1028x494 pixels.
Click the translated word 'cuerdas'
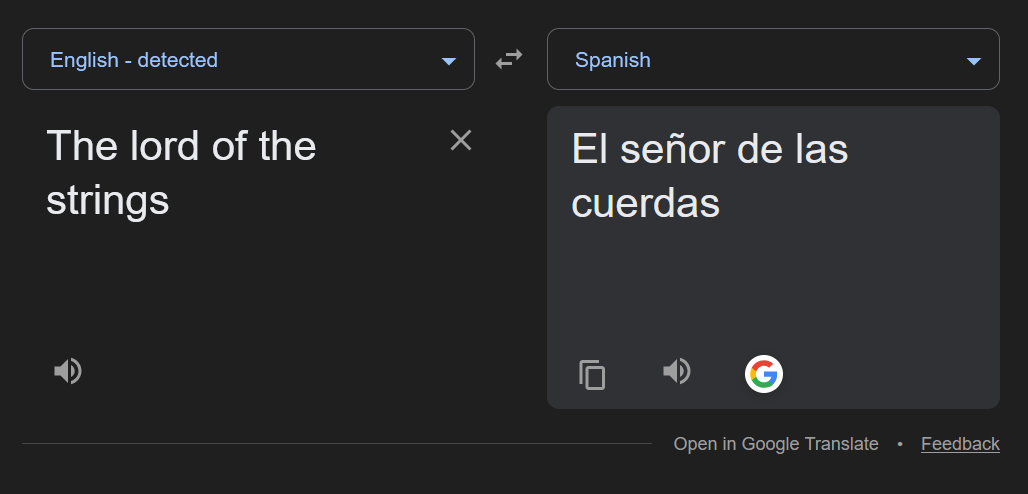click(x=645, y=204)
